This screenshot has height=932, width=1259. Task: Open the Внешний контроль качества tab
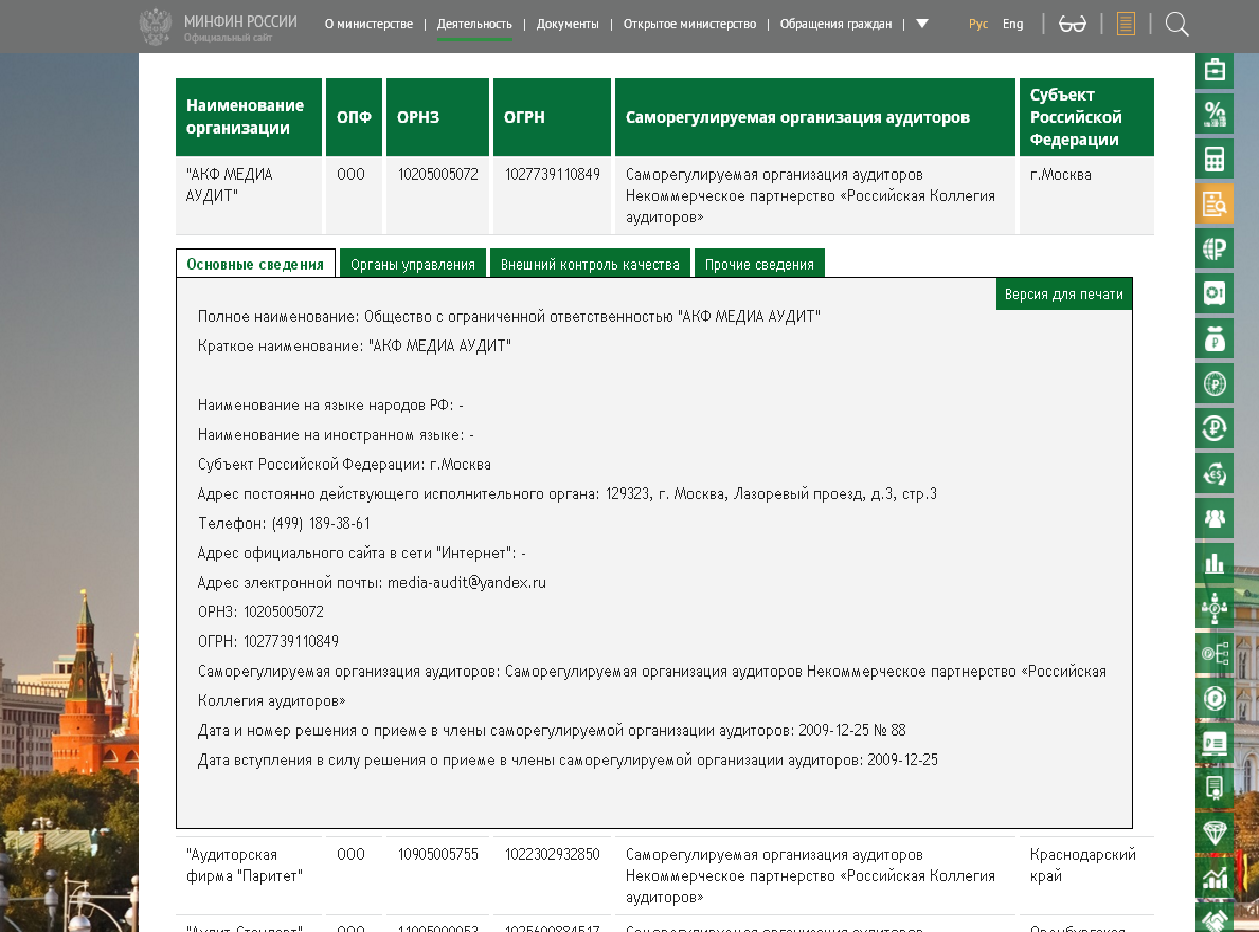[590, 264]
